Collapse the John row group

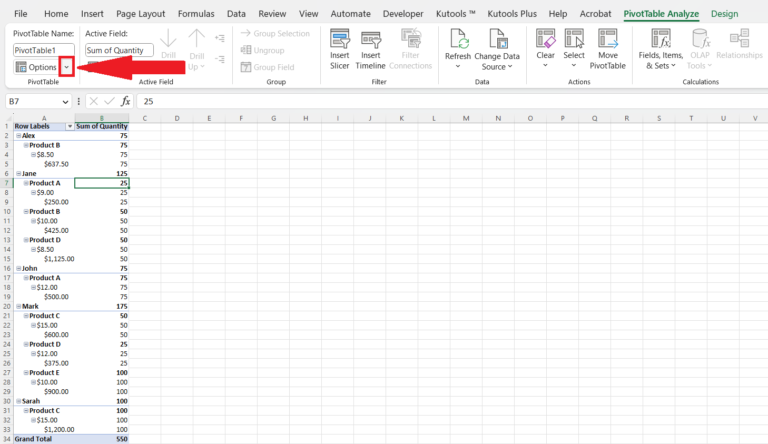19,269
